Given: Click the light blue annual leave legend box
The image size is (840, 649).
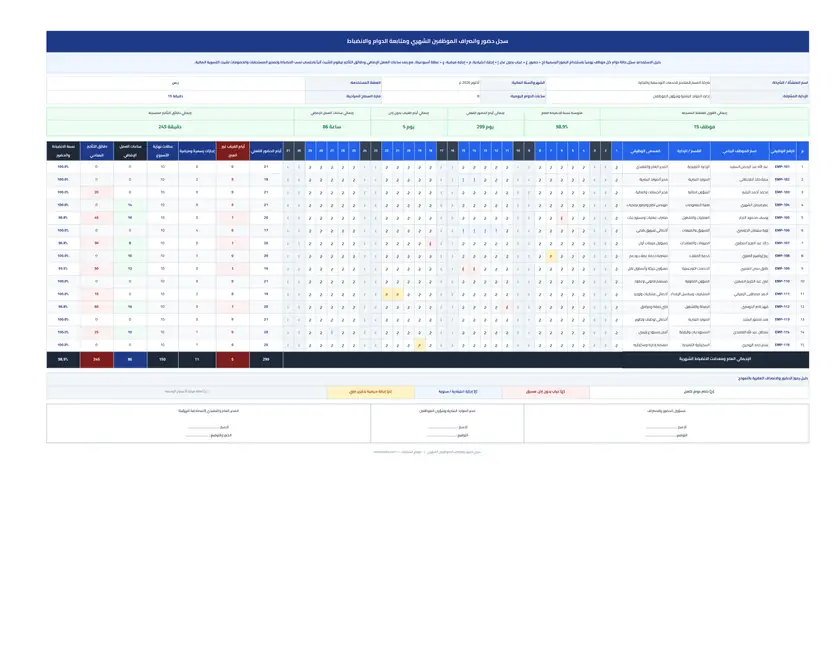Looking at the screenshot, I should point(458,392).
